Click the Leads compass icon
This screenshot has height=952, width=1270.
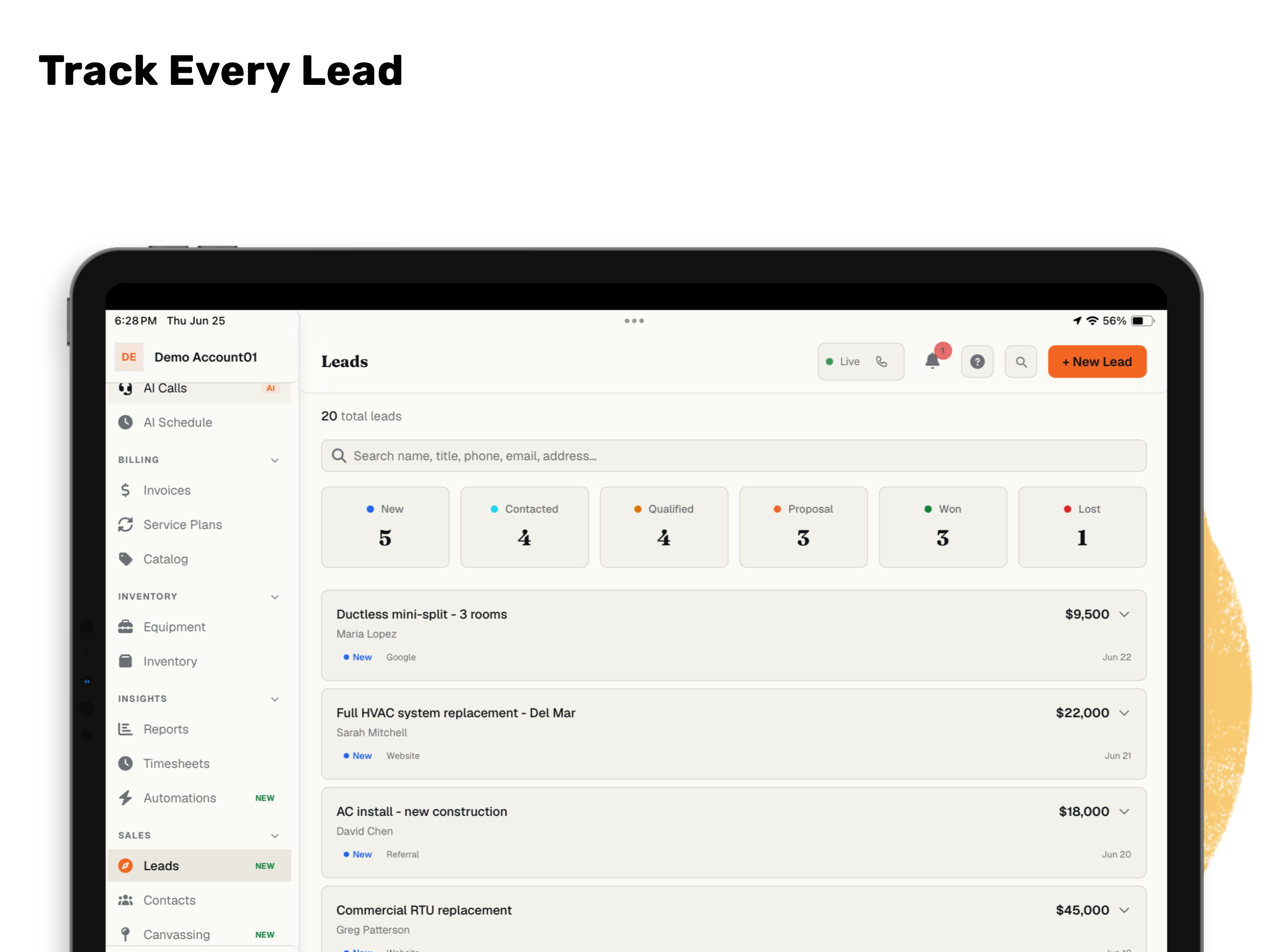(x=125, y=865)
